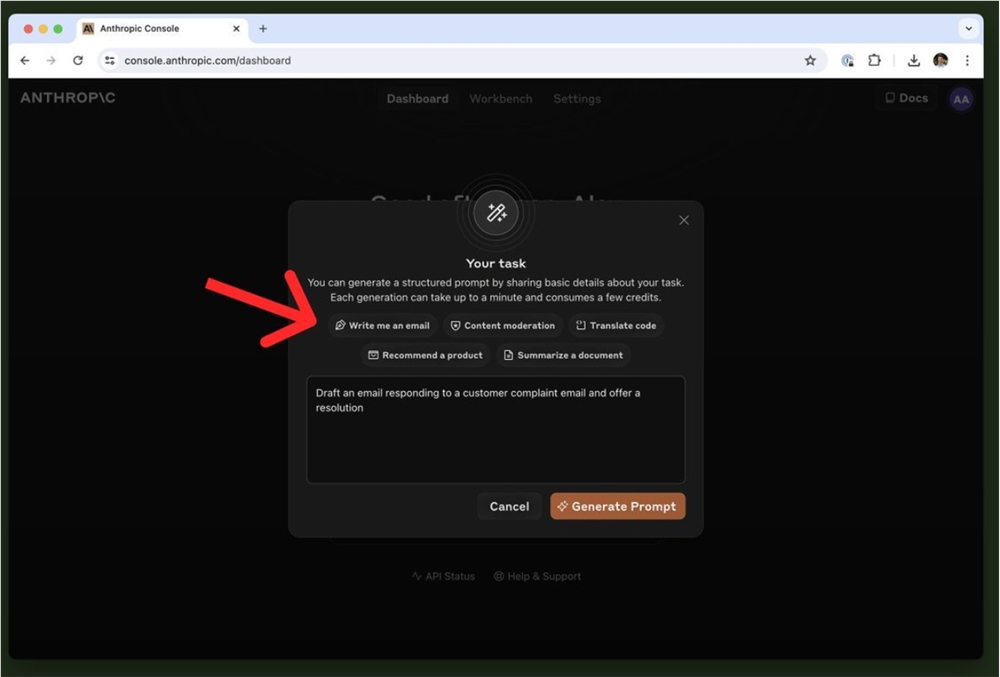Click the ANTHROP\C logo

coord(66,98)
